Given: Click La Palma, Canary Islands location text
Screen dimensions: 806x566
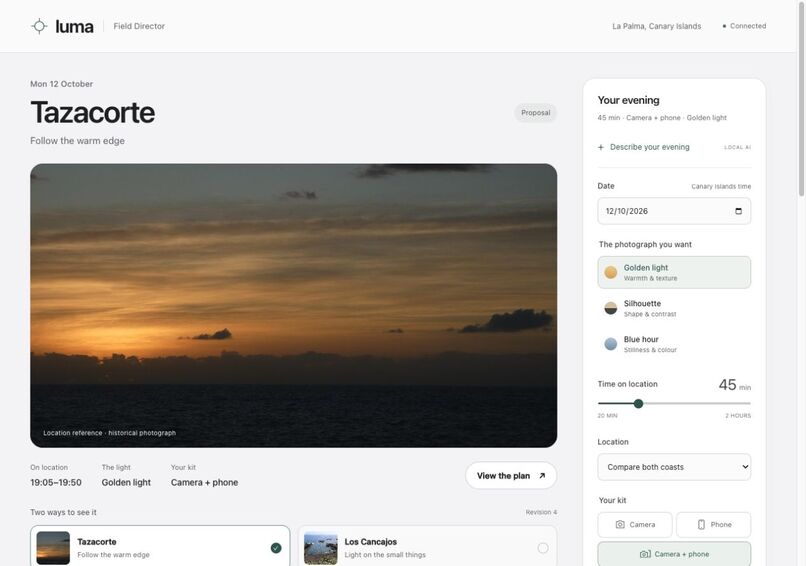Looking at the screenshot, I should tap(656, 26).
